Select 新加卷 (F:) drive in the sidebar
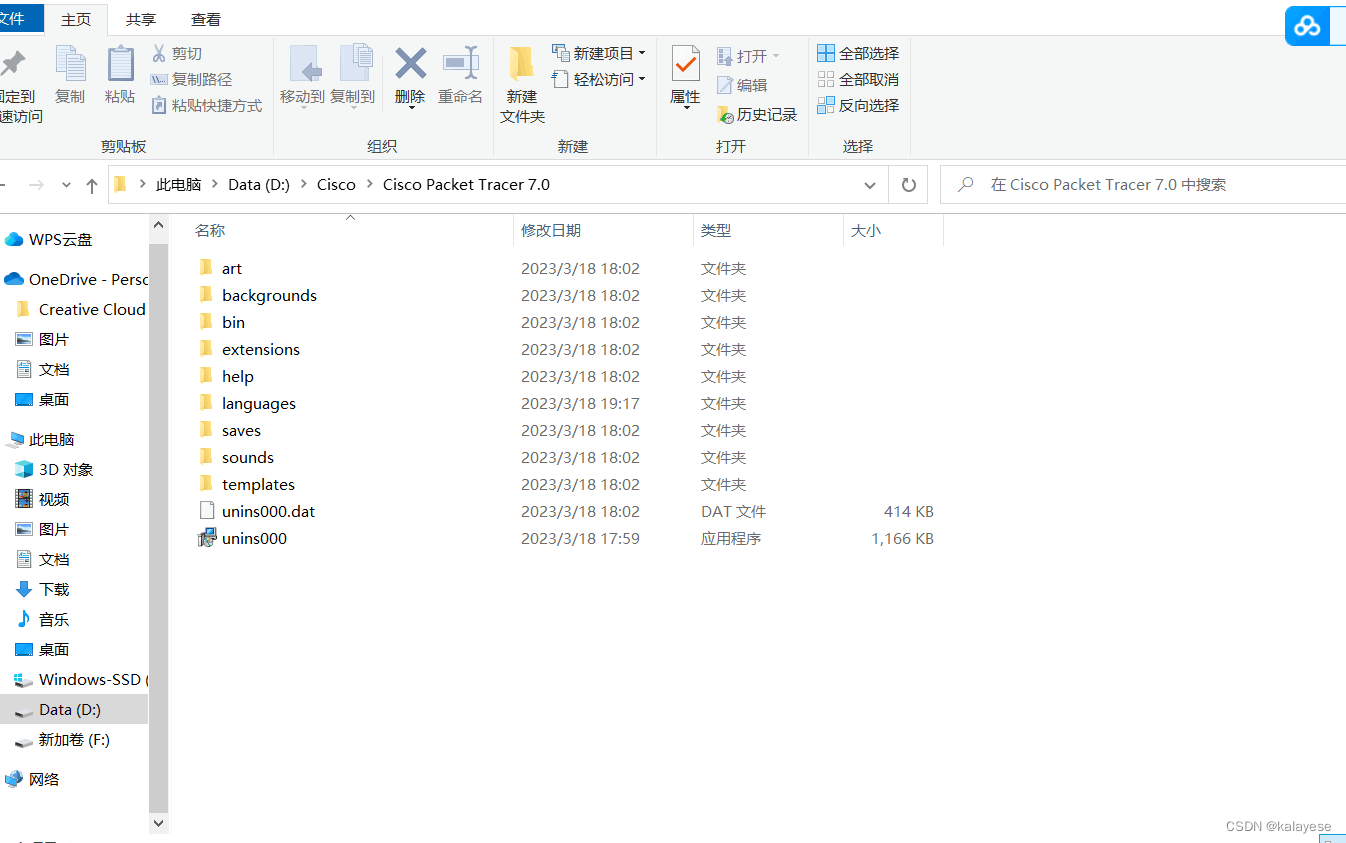The height and width of the screenshot is (843, 1346). pos(74,740)
